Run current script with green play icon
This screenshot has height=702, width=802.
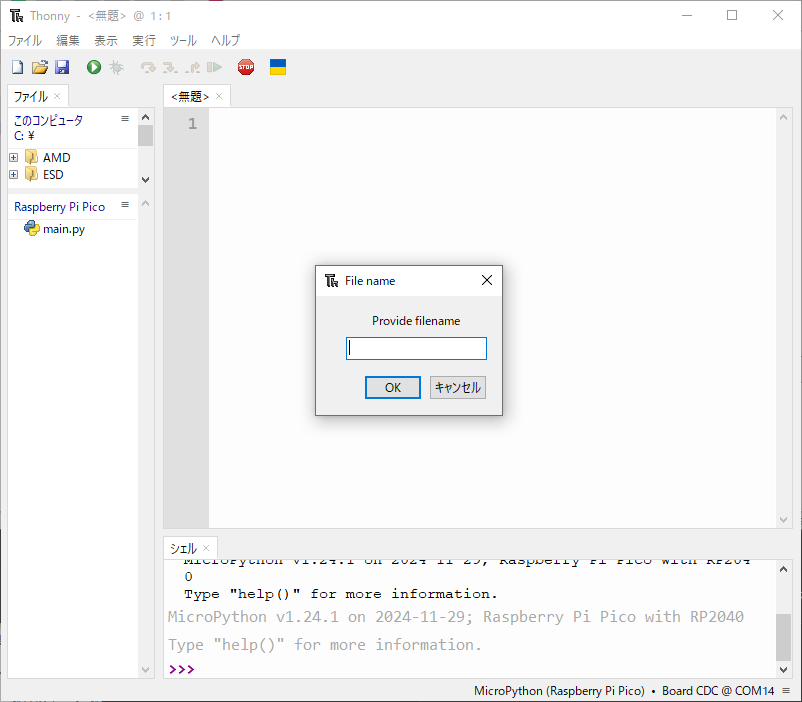click(94, 67)
